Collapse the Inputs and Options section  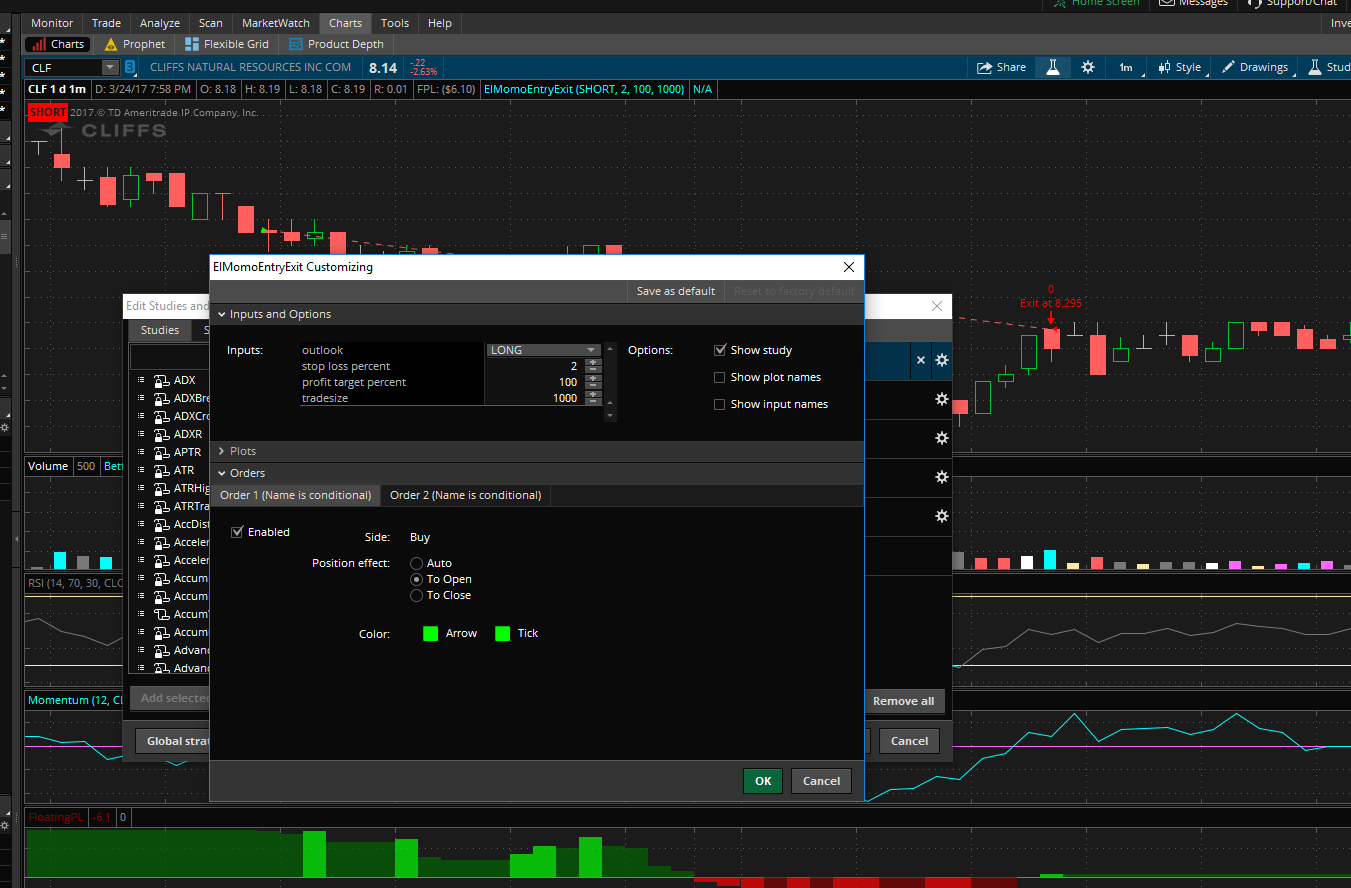tap(222, 314)
